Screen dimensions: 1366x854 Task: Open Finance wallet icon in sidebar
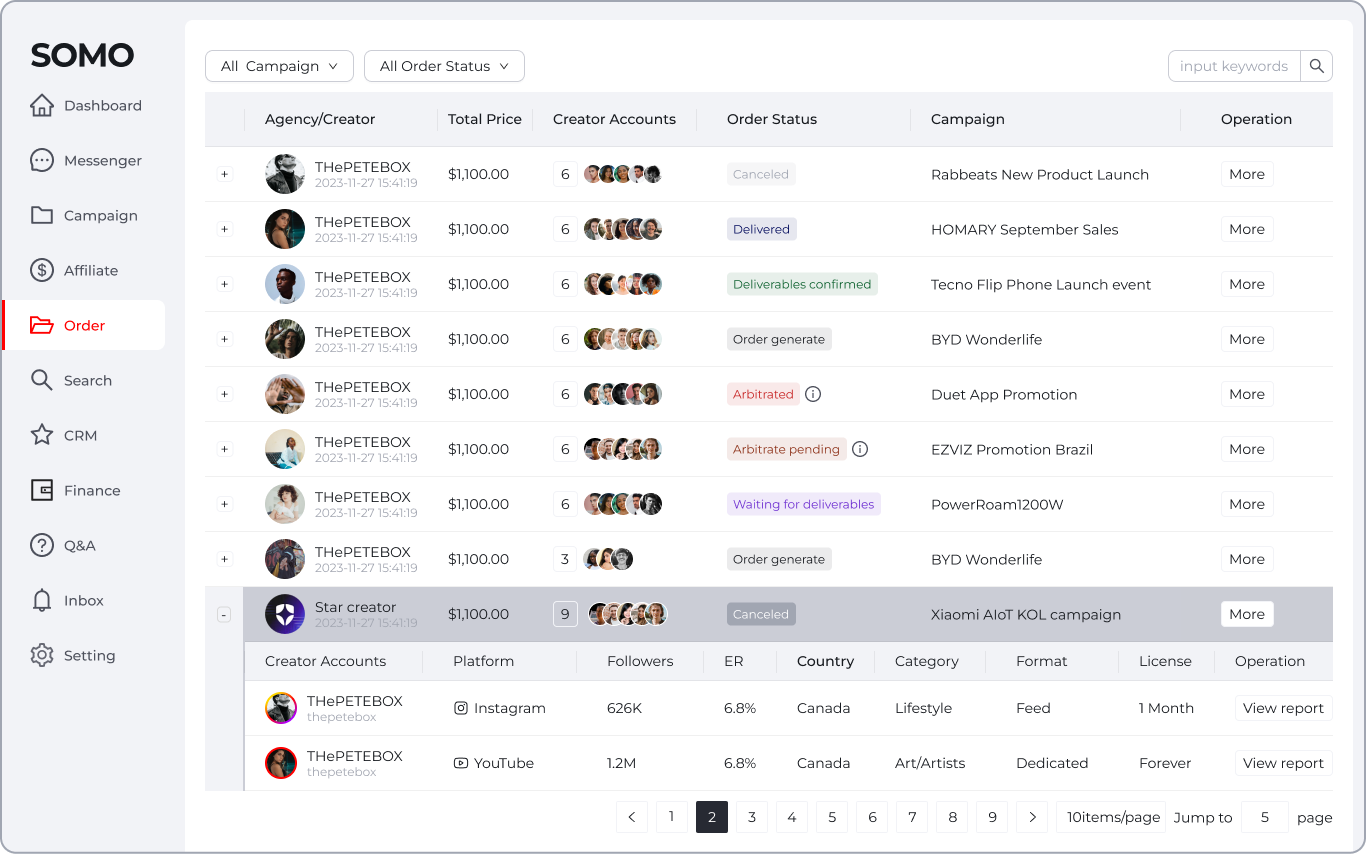tap(42, 490)
